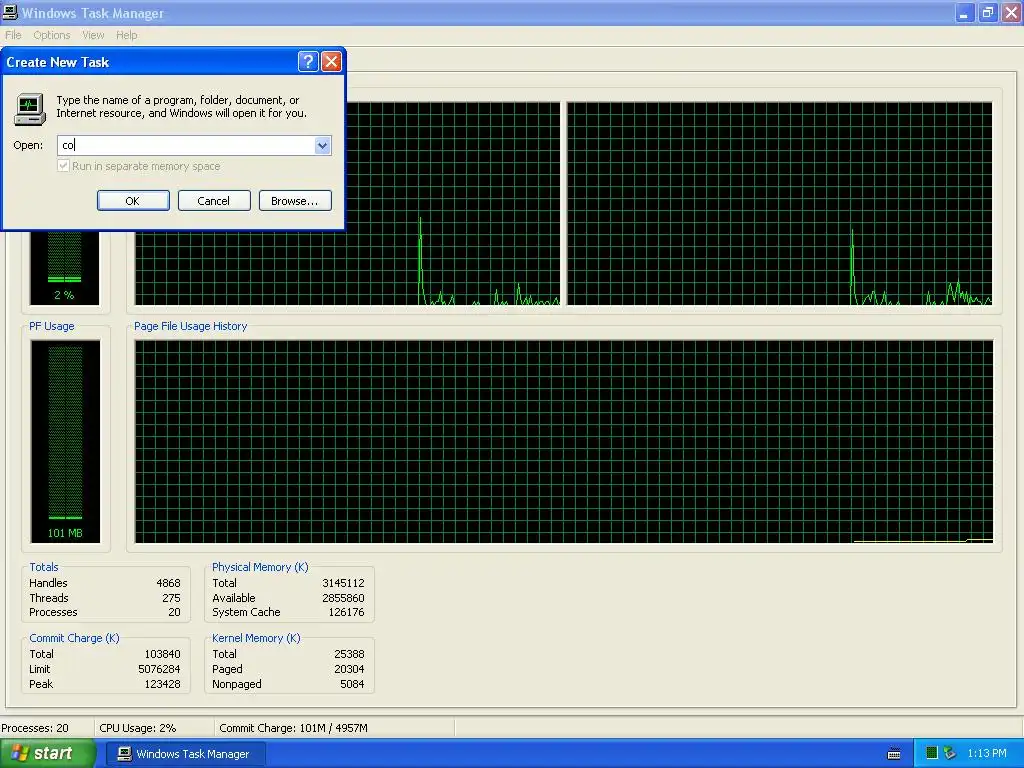Select the Handles value 4868
Image resolution: width=1024 pixels, height=768 pixels.
pyautogui.click(x=168, y=583)
